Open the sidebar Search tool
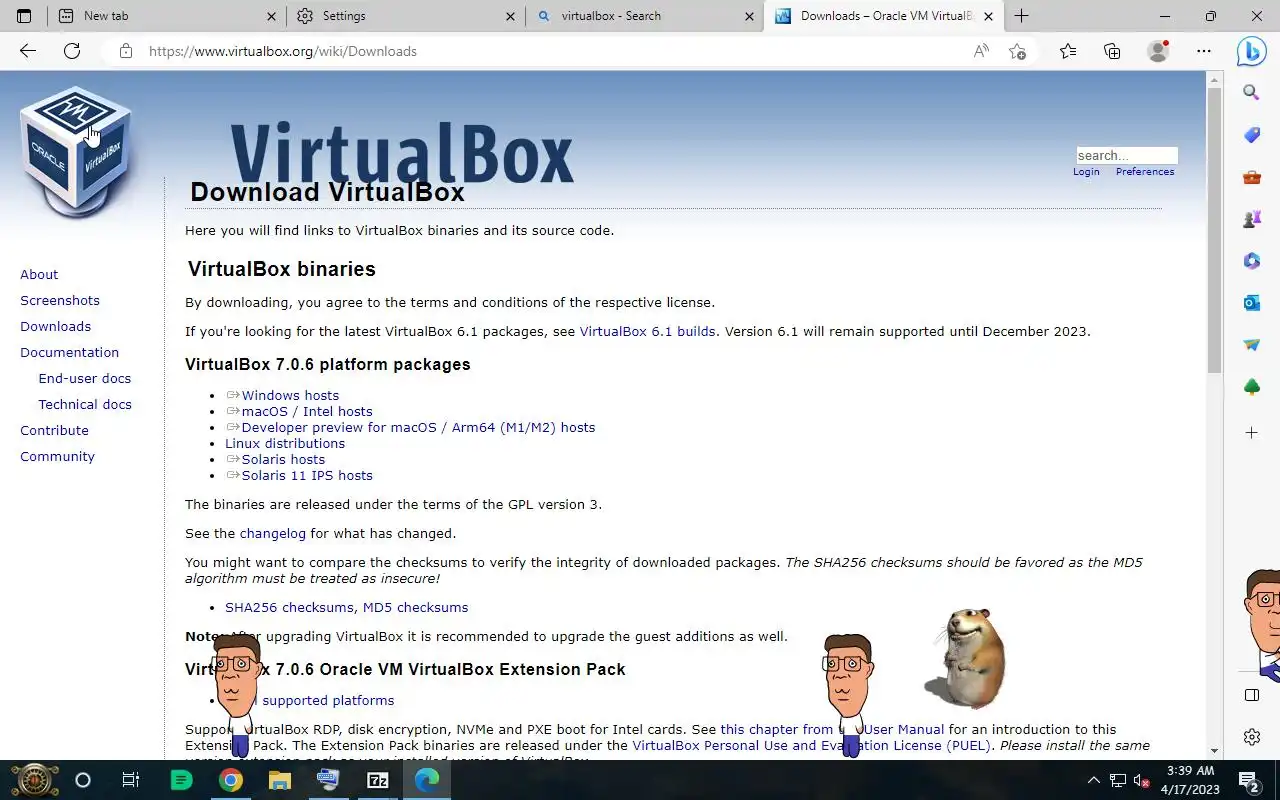This screenshot has height=800, width=1280. coord(1251,93)
